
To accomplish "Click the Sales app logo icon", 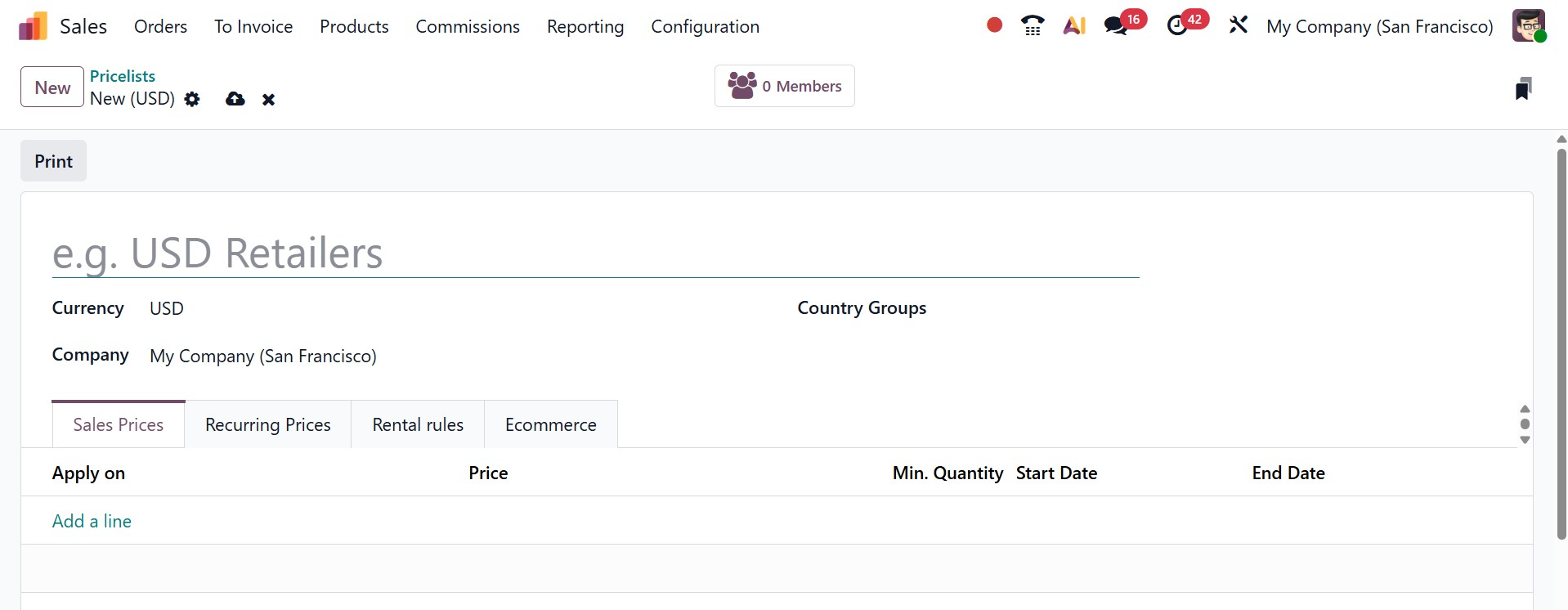I will pyautogui.click(x=33, y=26).
